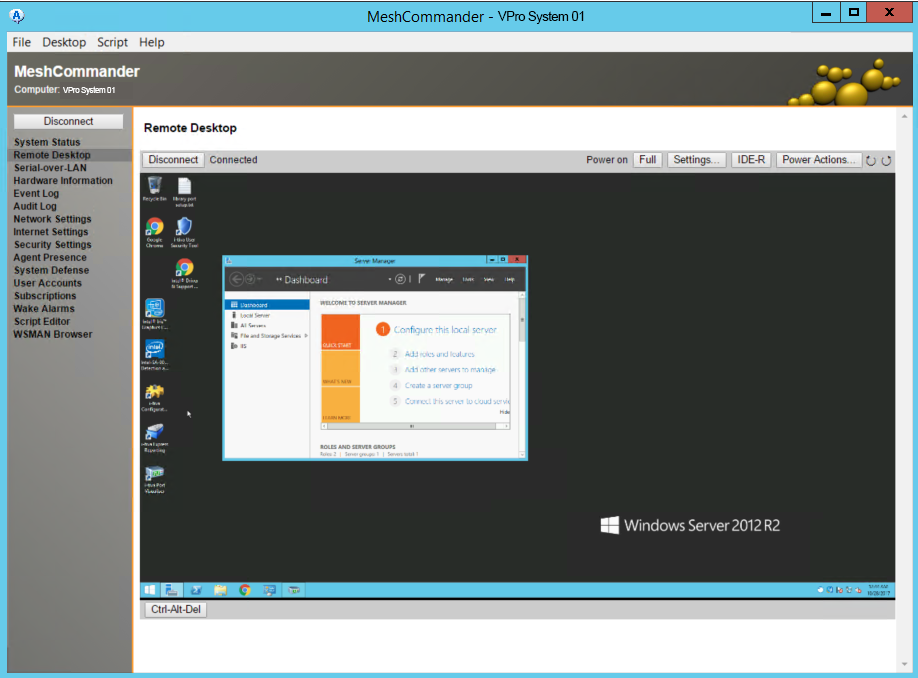Screen dimensions: 918x678
Task: Expand File and Storage Services arrow
Action: pyautogui.click(x=306, y=336)
